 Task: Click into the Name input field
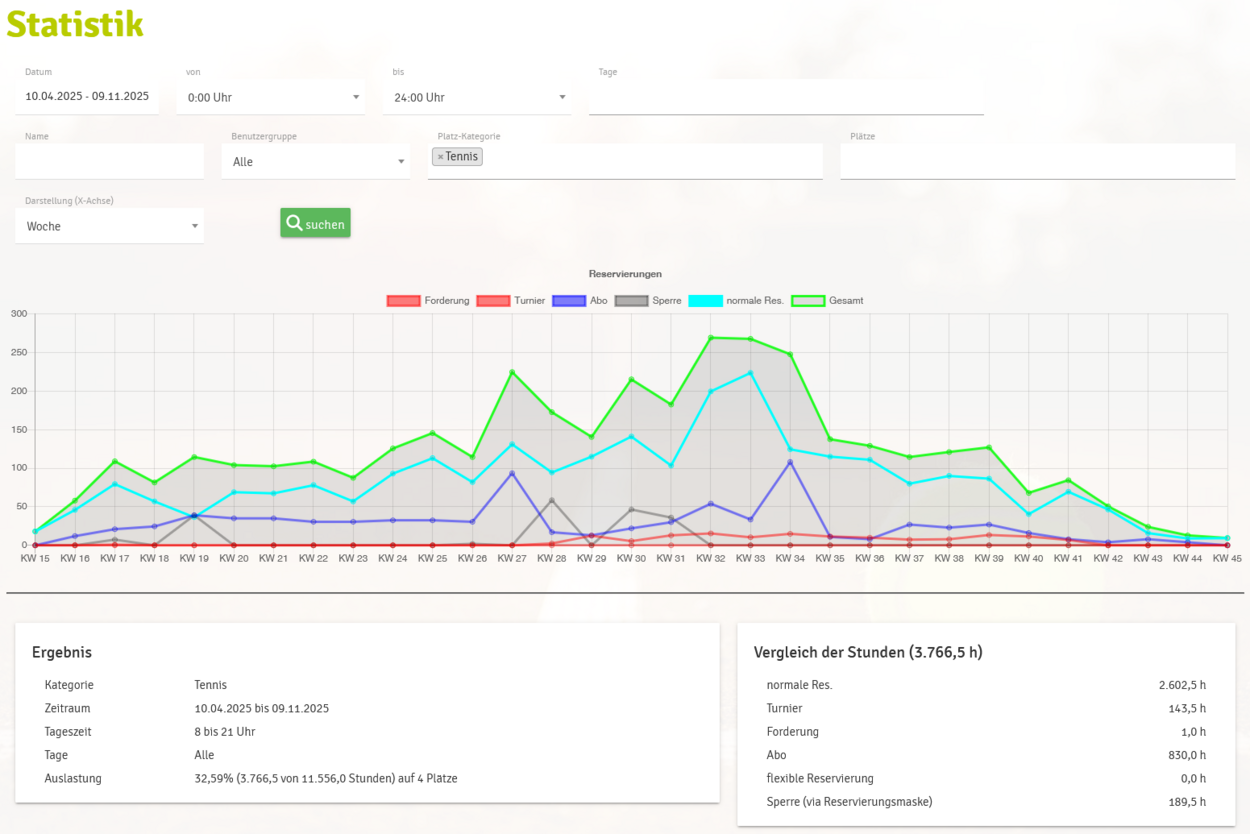pyautogui.click(x=109, y=161)
